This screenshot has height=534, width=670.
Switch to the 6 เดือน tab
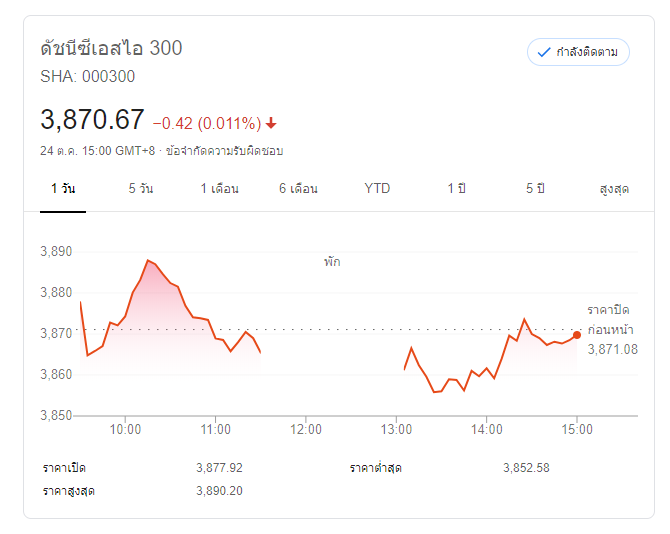pos(298,188)
